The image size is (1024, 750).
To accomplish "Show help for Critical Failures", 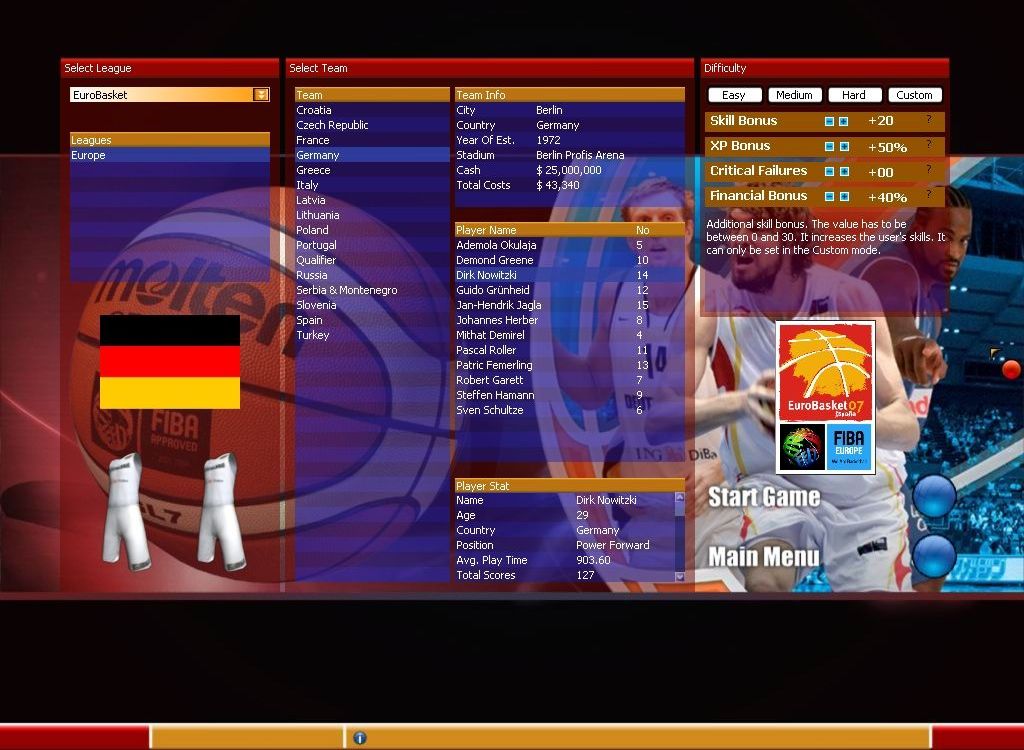I will (x=928, y=170).
